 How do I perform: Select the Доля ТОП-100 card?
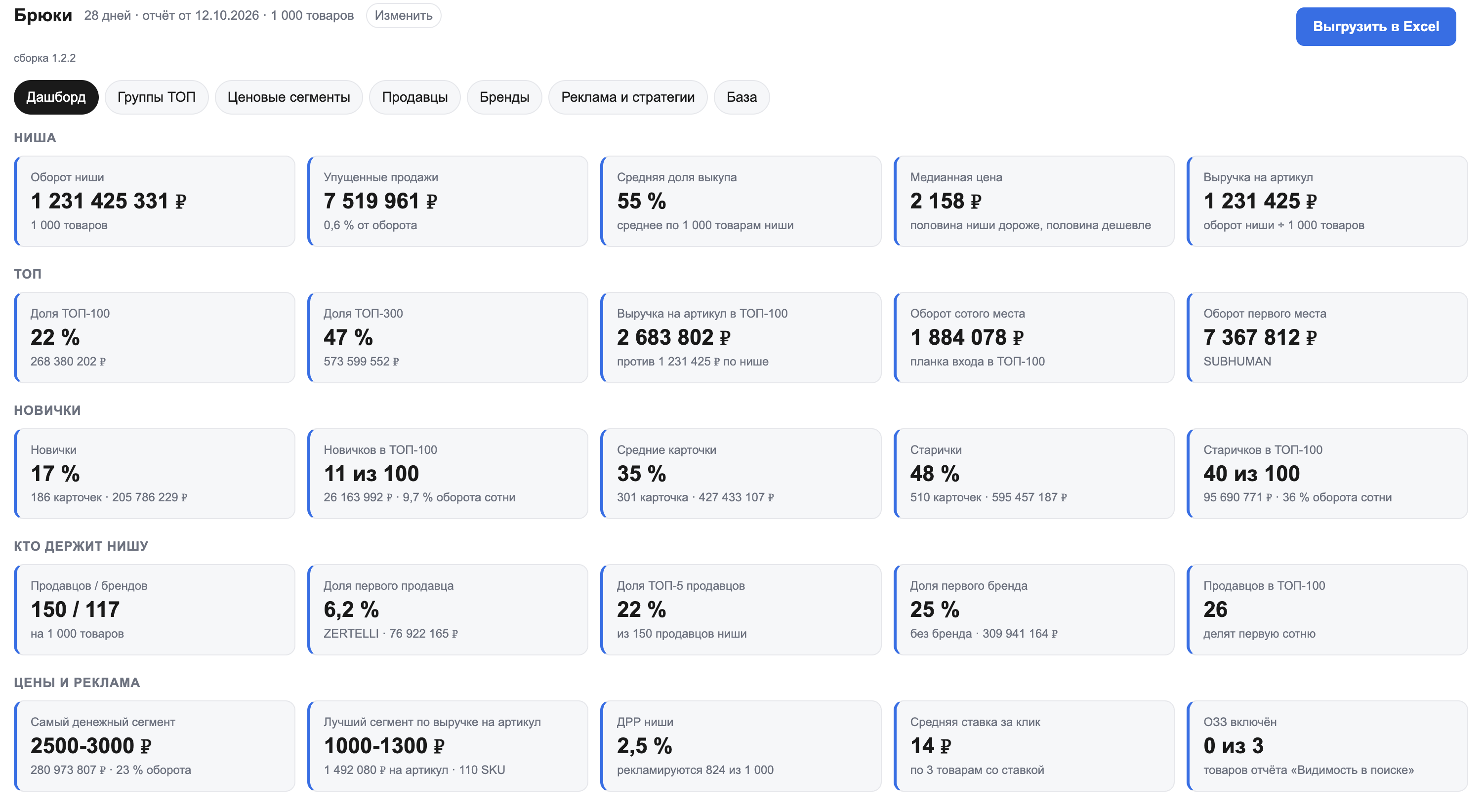pos(154,338)
